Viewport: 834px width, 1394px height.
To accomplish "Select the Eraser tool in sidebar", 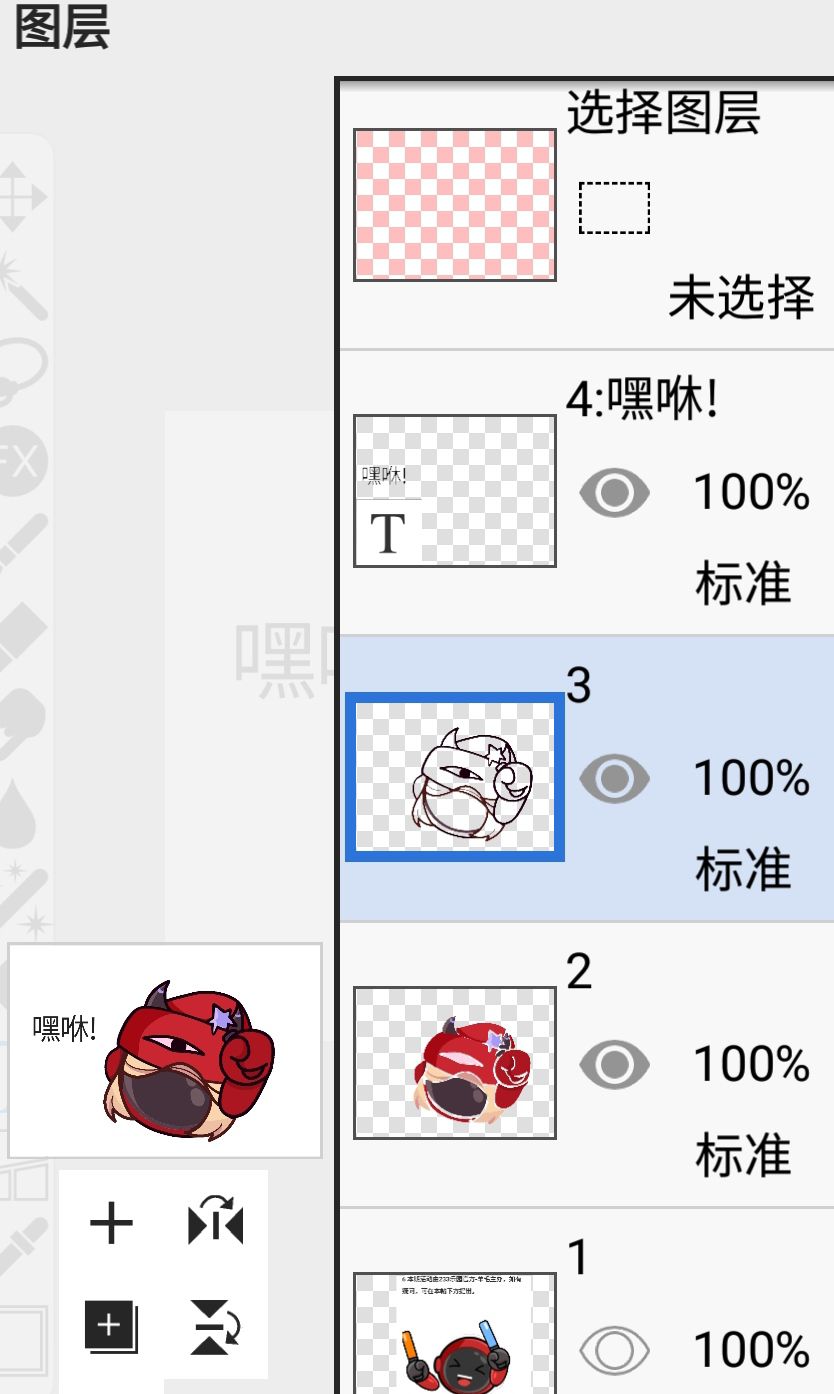I will (x=22, y=636).
